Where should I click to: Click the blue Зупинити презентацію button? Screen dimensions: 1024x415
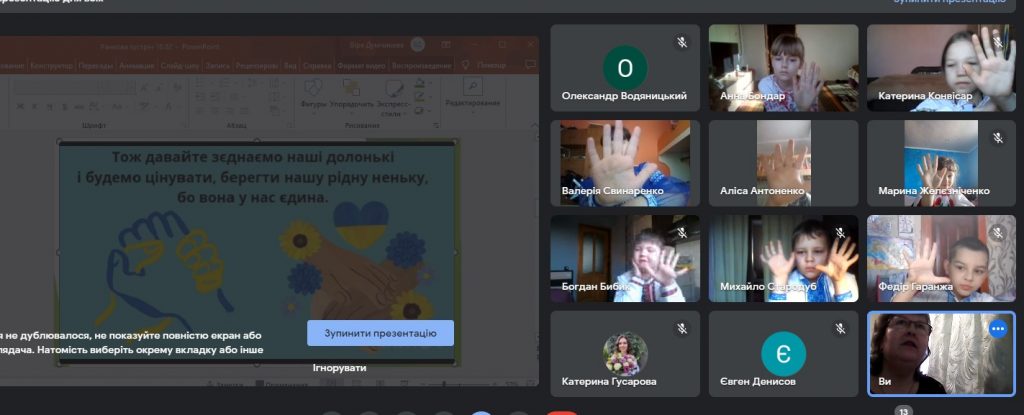click(380, 333)
